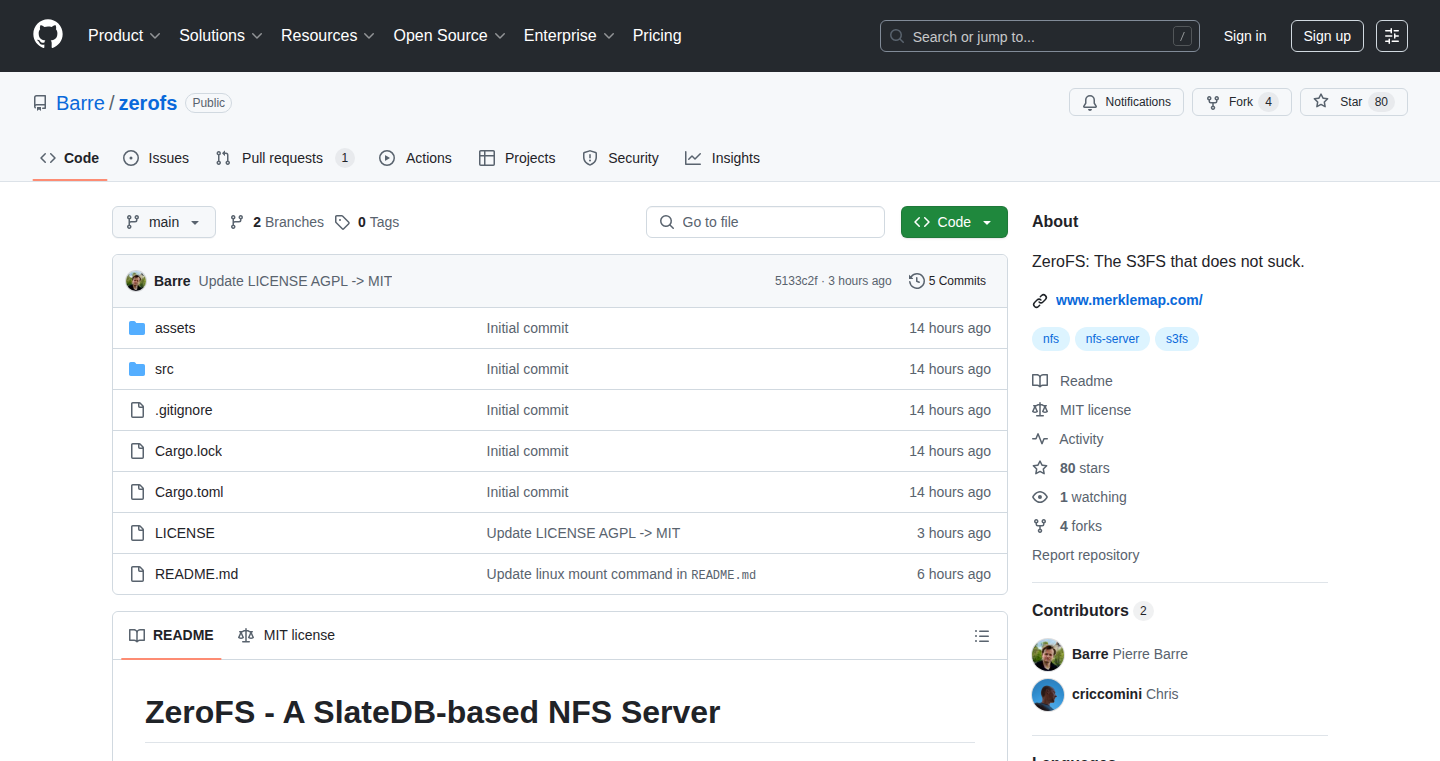Click the scale icon next to MIT license
This screenshot has width=1440, height=761.
tap(1040, 410)
